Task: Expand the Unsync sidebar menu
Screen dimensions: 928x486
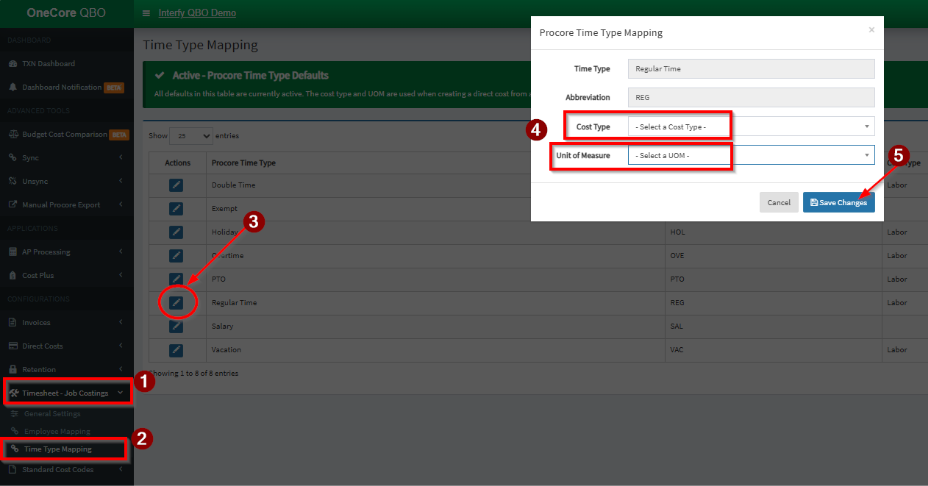Action: coord(66,181)
